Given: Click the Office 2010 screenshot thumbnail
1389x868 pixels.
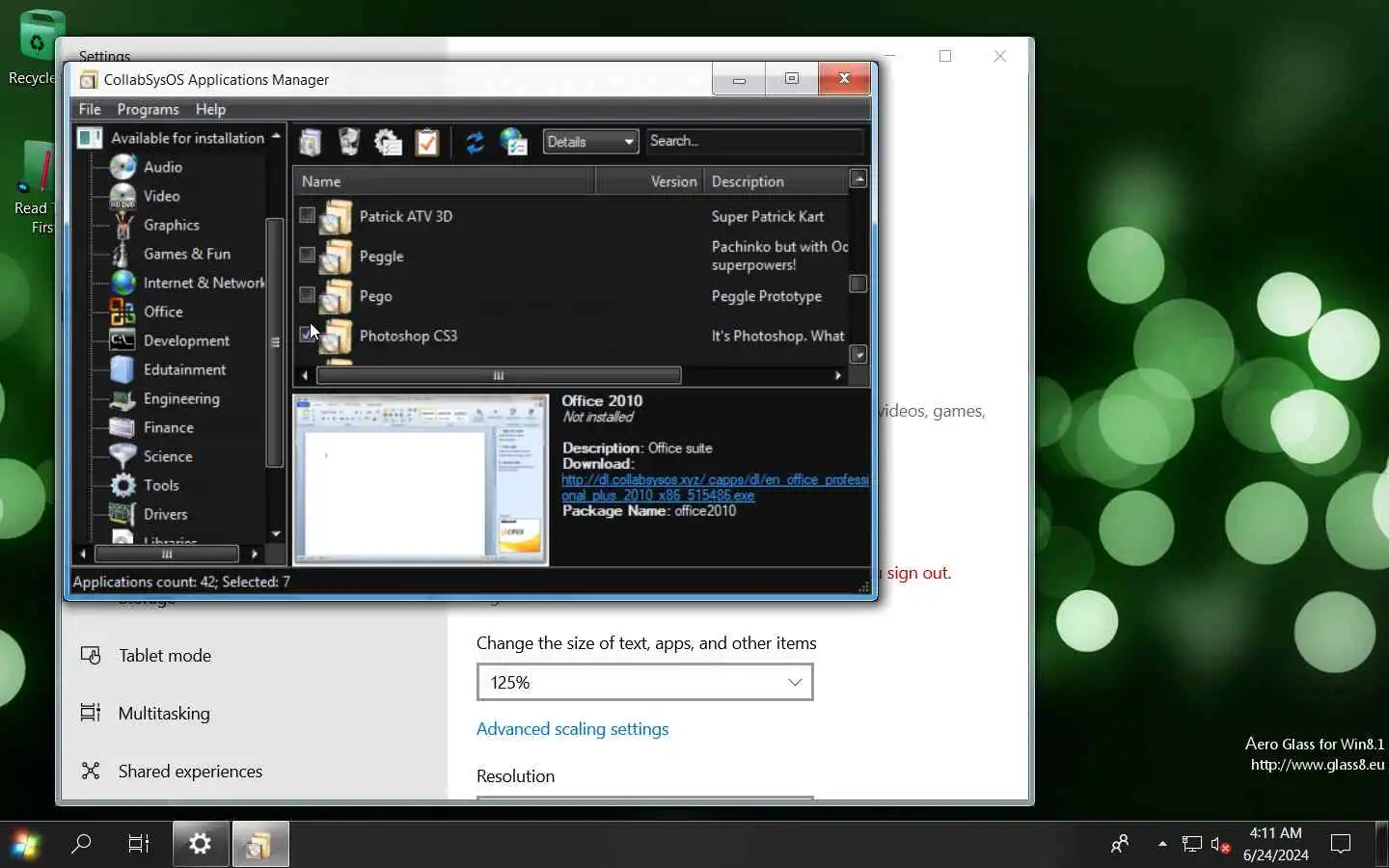Looking at the screenshot, I should tap(421, 478).
